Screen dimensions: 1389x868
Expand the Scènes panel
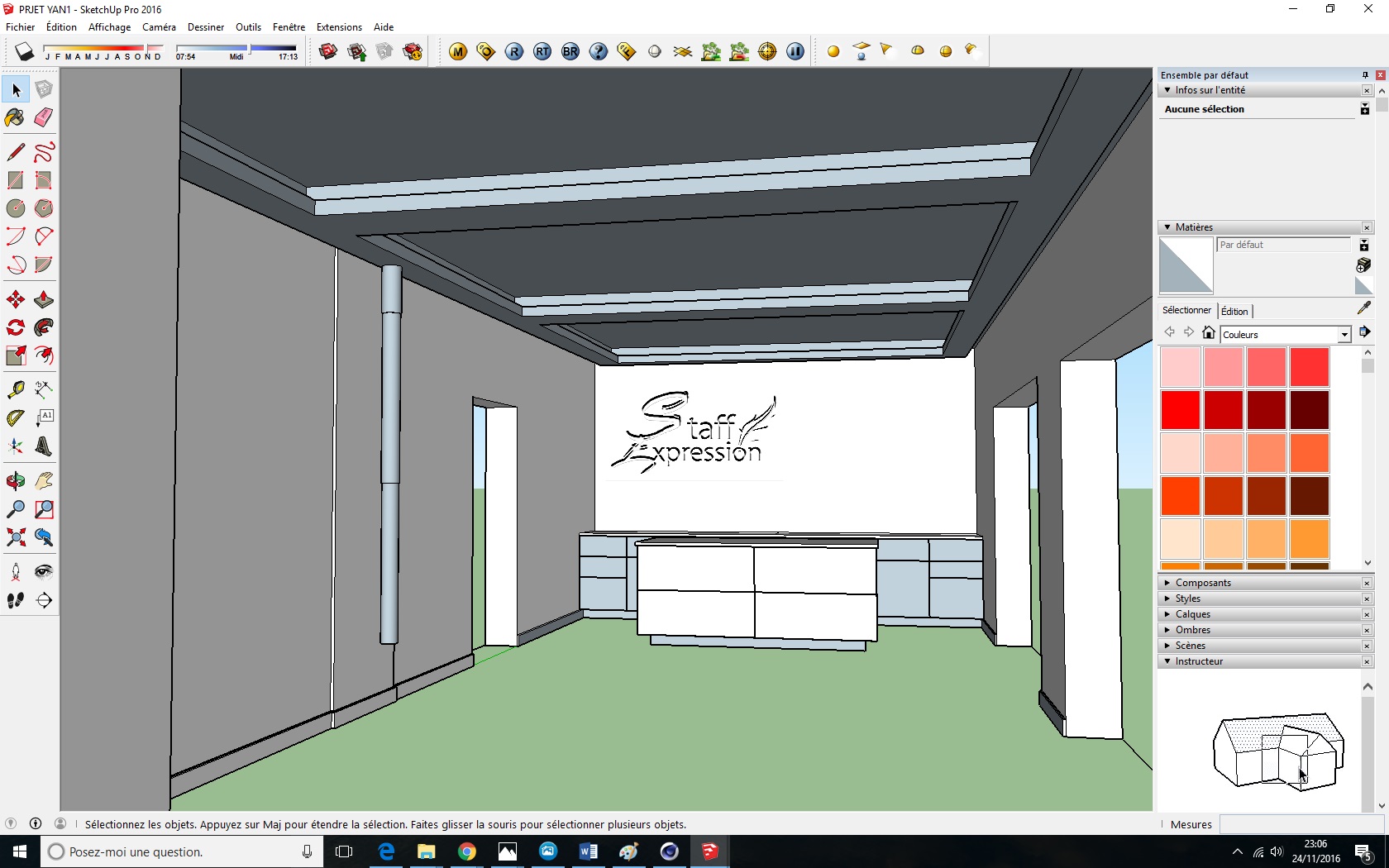click(x=1167, y=646)
